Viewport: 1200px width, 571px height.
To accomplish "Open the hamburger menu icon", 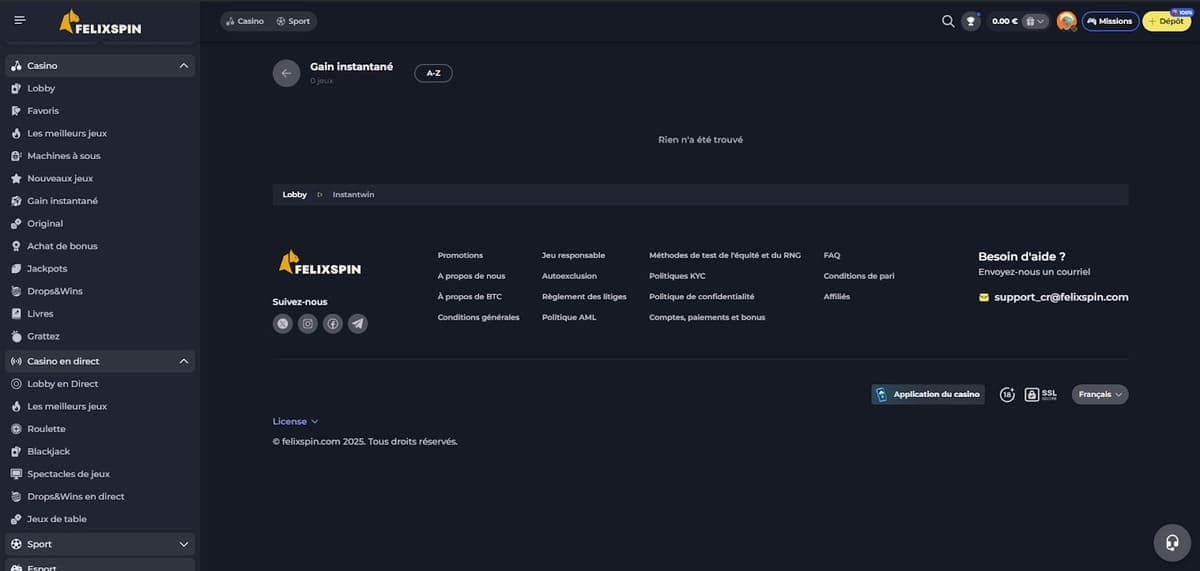I will [19, 20].
